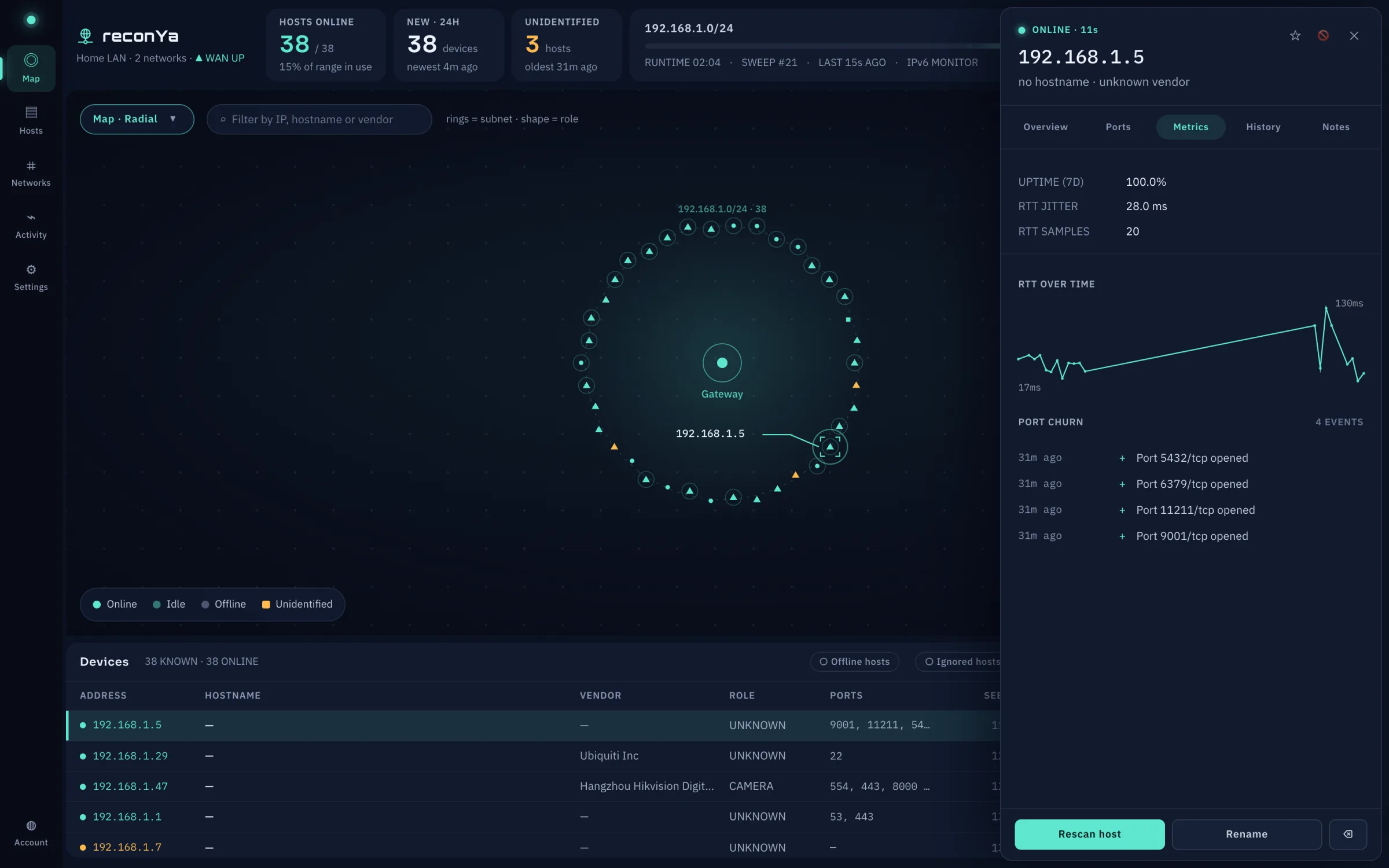
Task: Open the Map view in sidebar
Action: tap(31, 68)
